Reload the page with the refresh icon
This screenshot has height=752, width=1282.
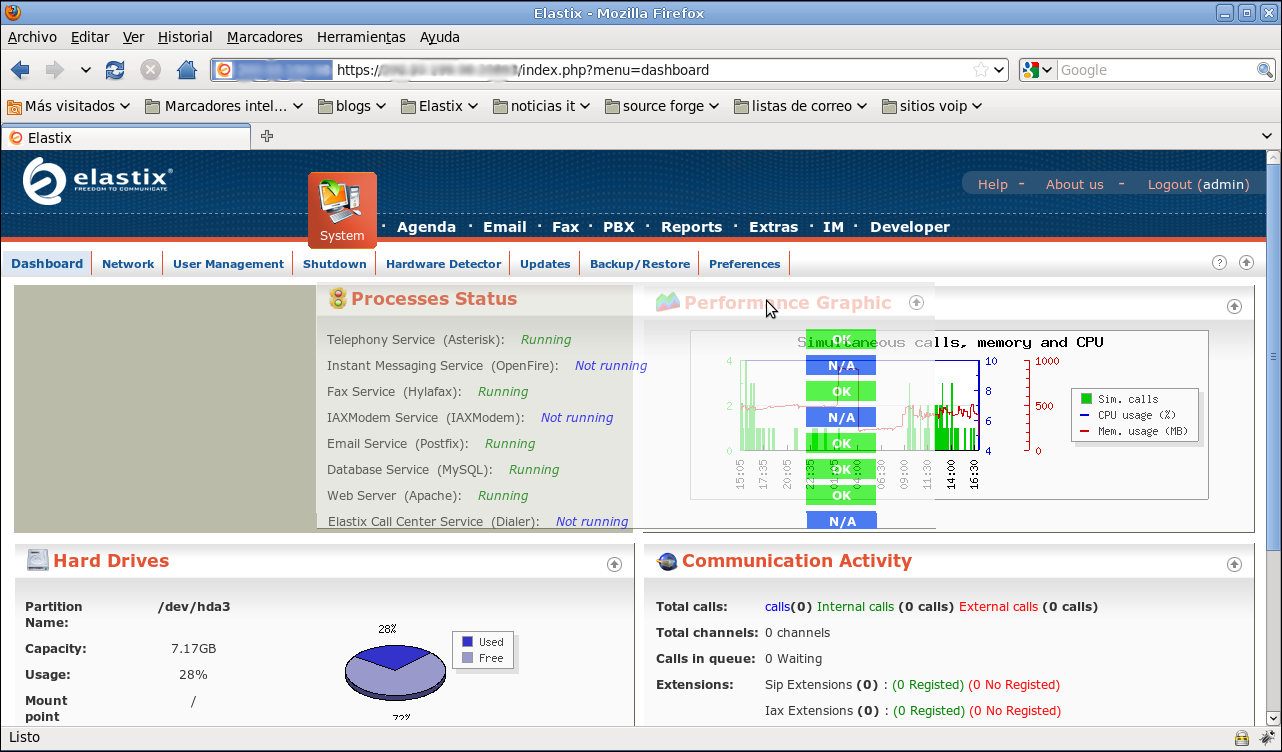click(115, 70)
